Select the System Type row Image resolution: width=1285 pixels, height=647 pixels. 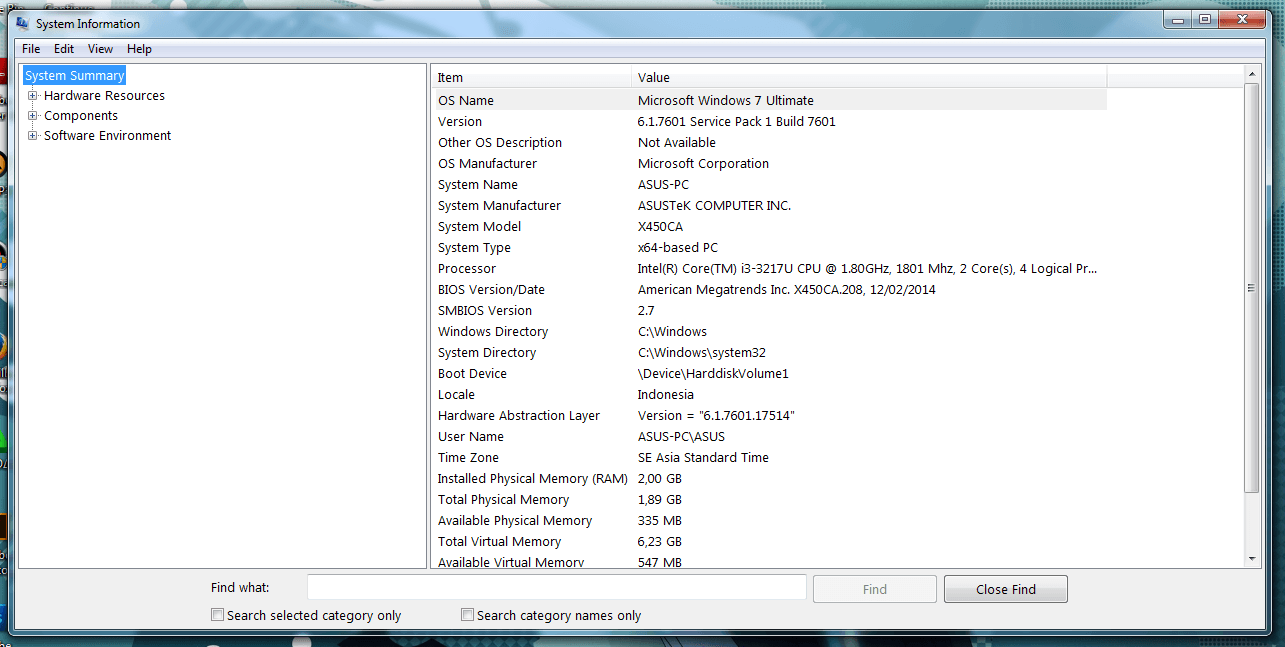click(769, 247)
